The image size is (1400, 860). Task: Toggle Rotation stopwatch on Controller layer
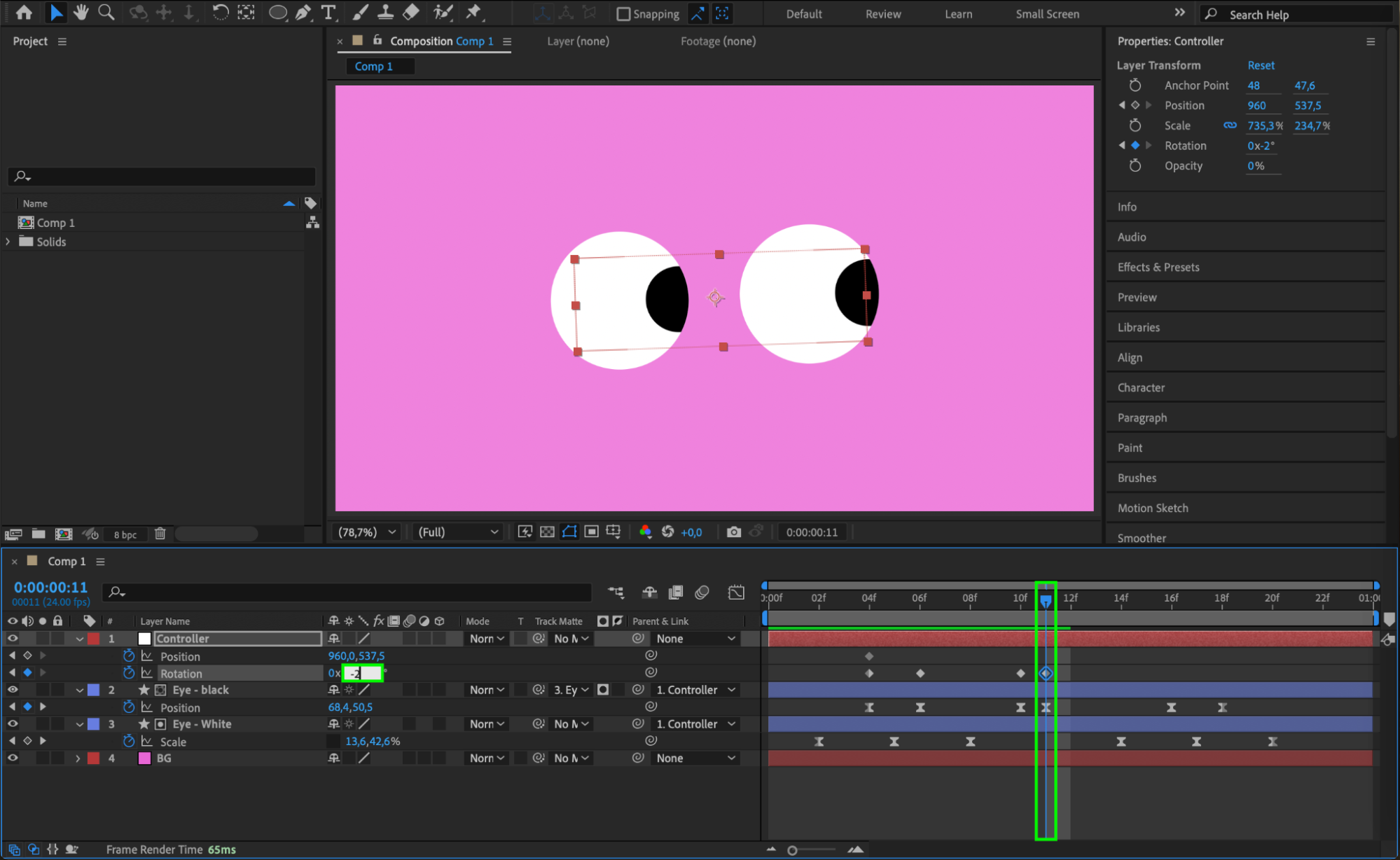pyautogui.click(x=129, y=674)
